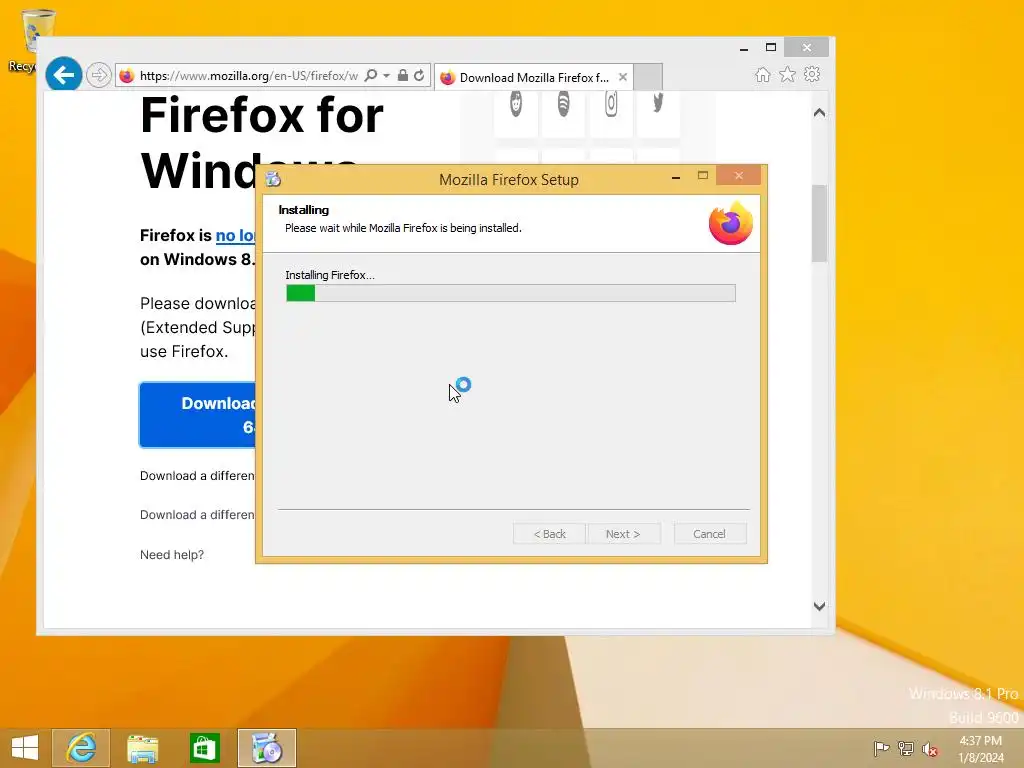This screenshot has width=1024, height=768.
Task: Refresh the page with the reload icon
Action: [x=419, y=76]
